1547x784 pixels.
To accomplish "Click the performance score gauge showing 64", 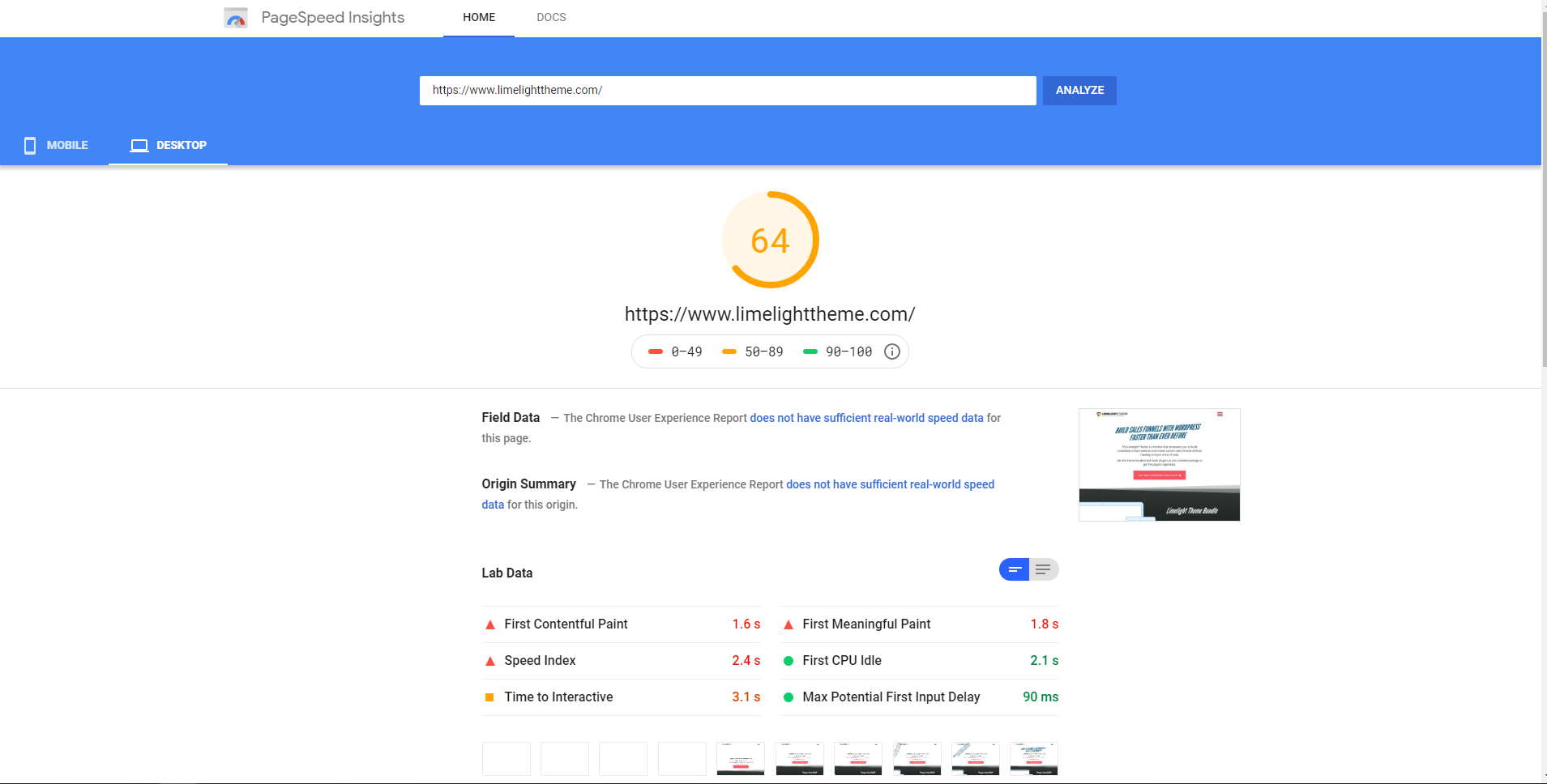I will point(771,240).
